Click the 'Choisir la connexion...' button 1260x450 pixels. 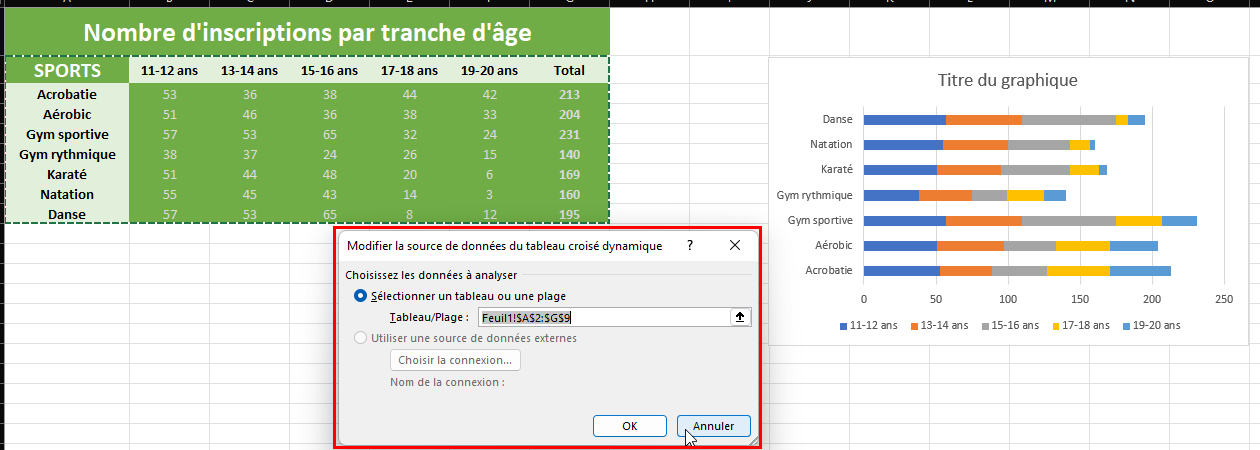click(455, 360)
